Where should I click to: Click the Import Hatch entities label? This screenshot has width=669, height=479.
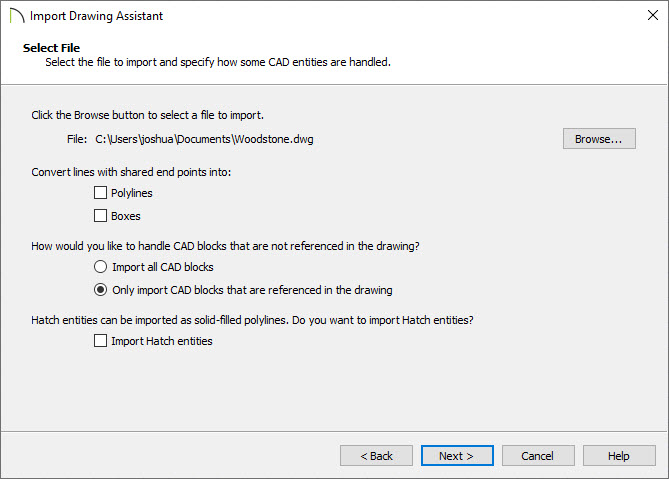pyautogui.click(x=162, y=341)
